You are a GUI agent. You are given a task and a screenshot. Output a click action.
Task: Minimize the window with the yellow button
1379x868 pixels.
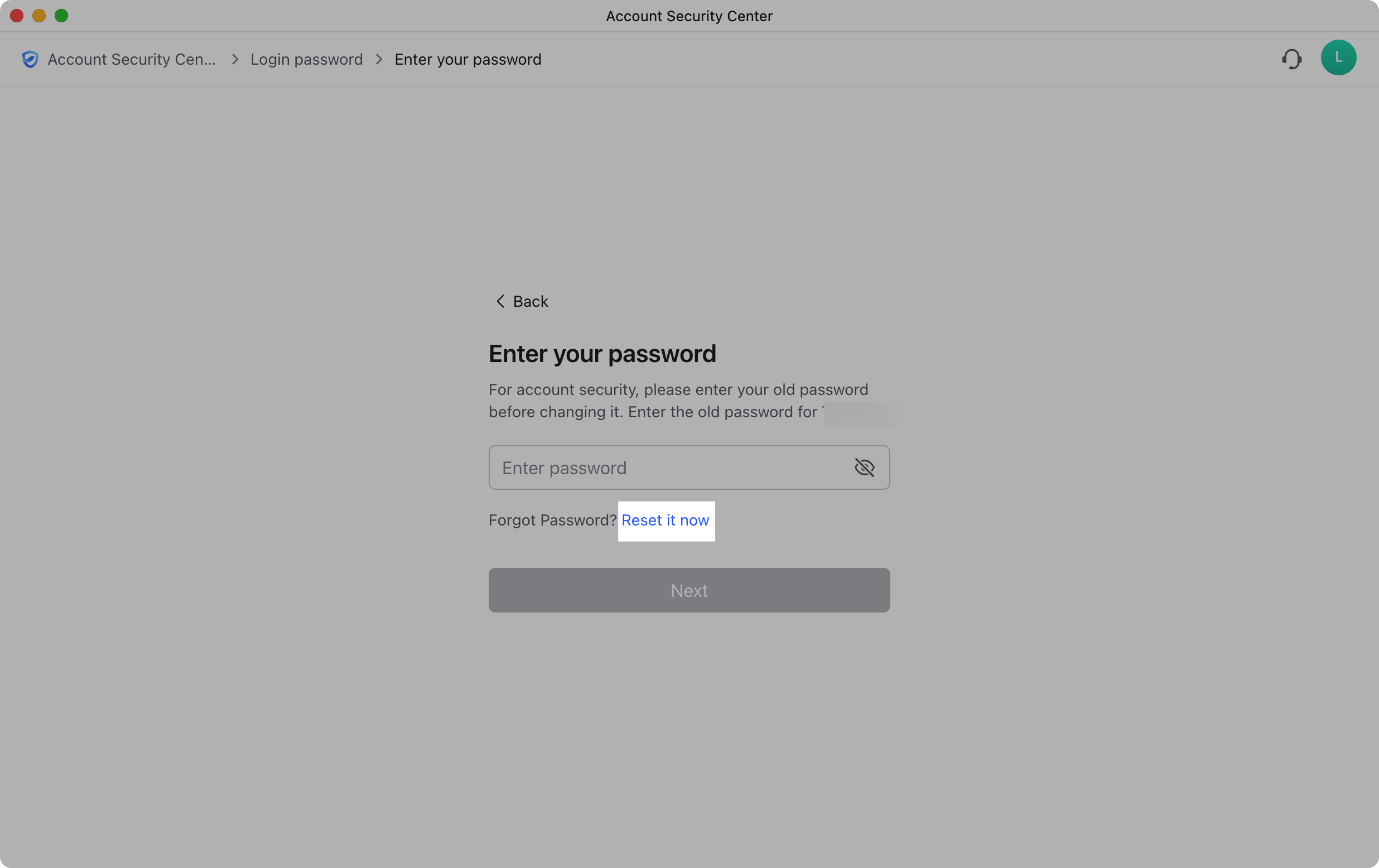click(39, 16)
